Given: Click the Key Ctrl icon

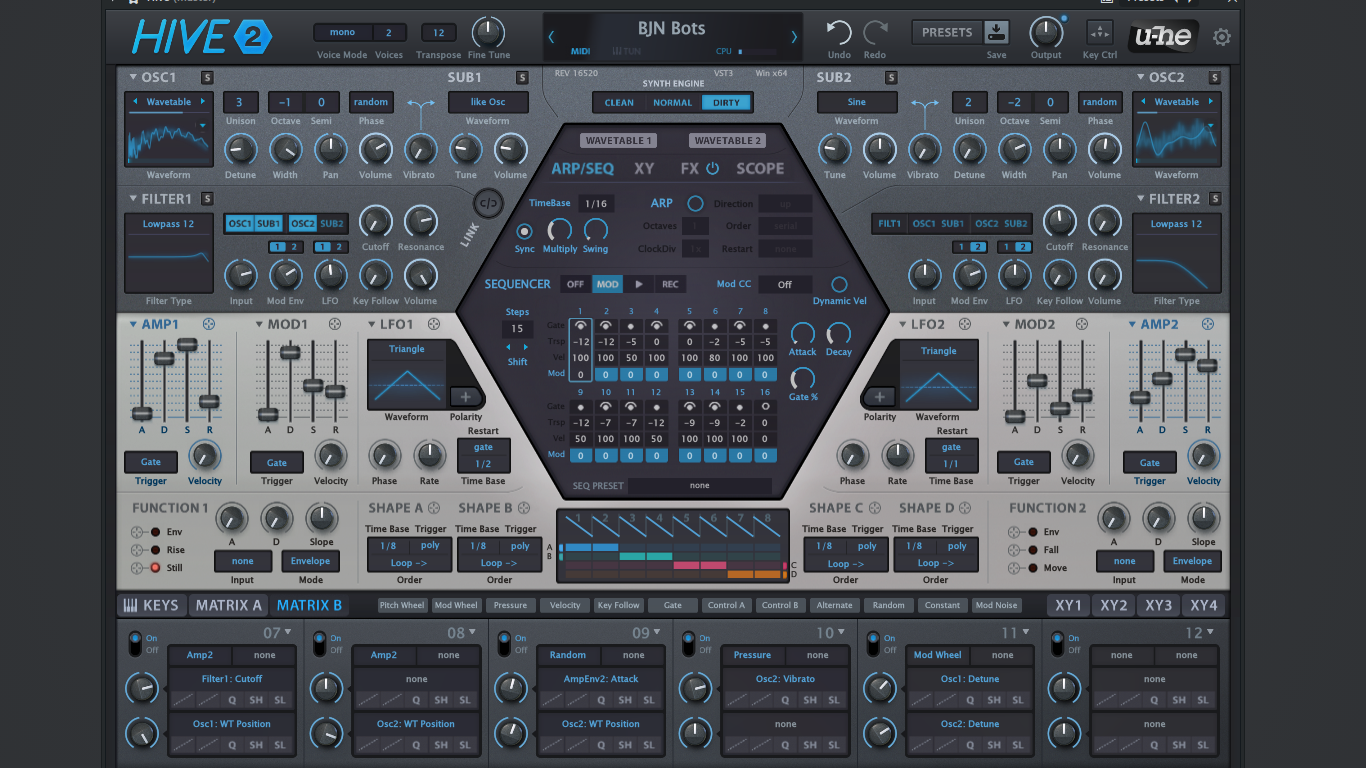Looking at the screenshot, I should pyautogui.click(x=1100, y=32).
